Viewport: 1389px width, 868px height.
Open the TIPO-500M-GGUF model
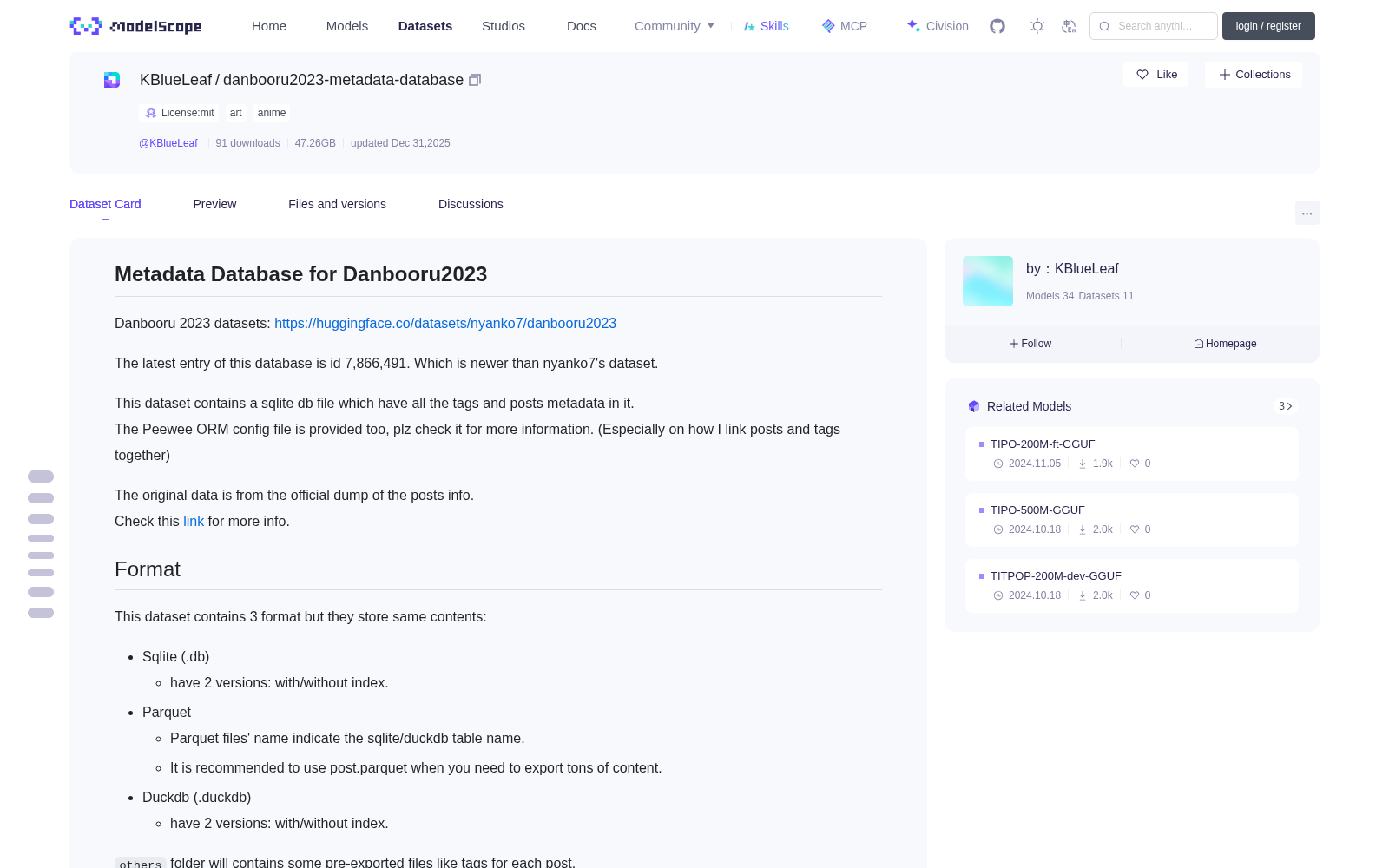(1037, 510)
